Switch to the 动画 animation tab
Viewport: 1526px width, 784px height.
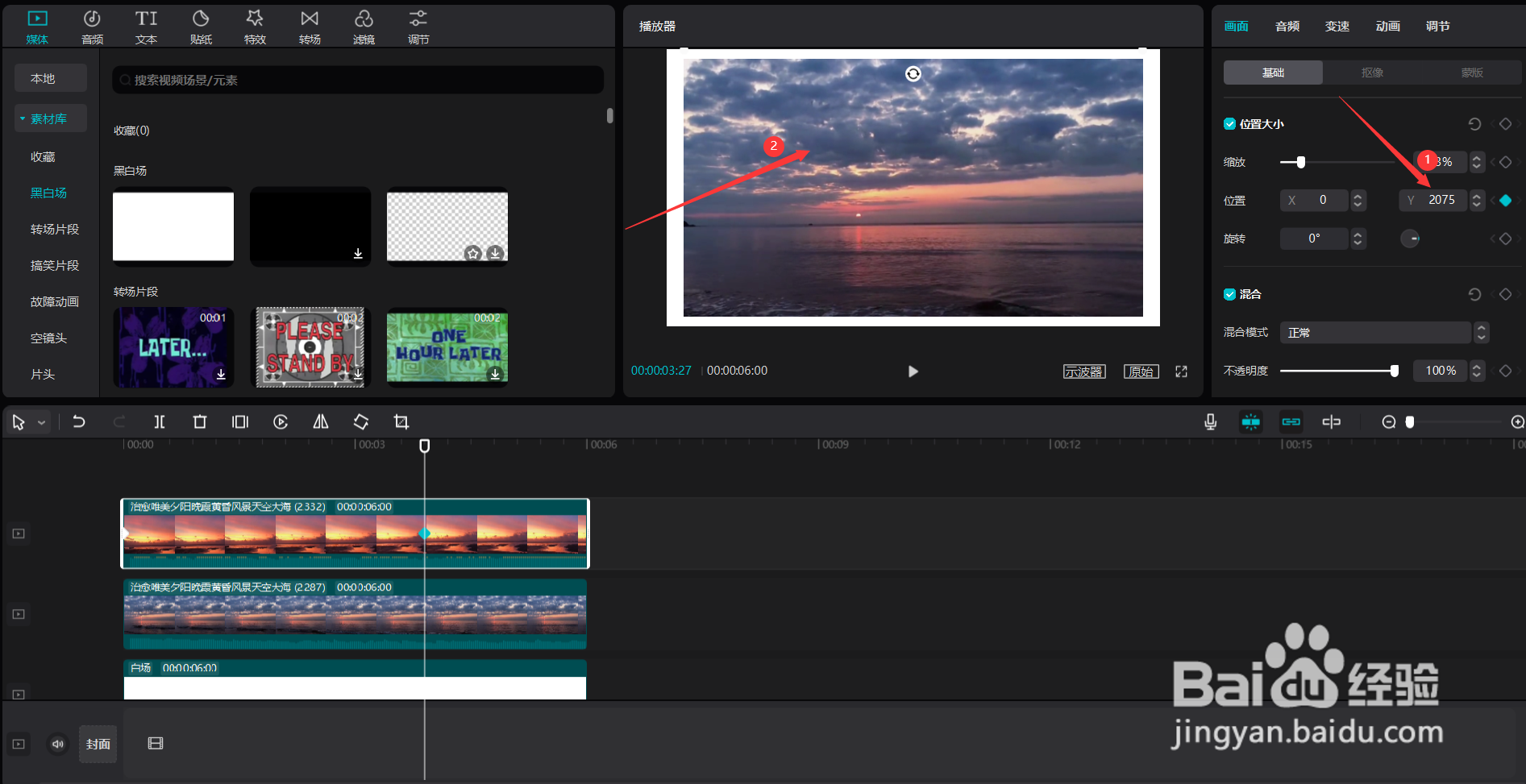click(1387, 27)
